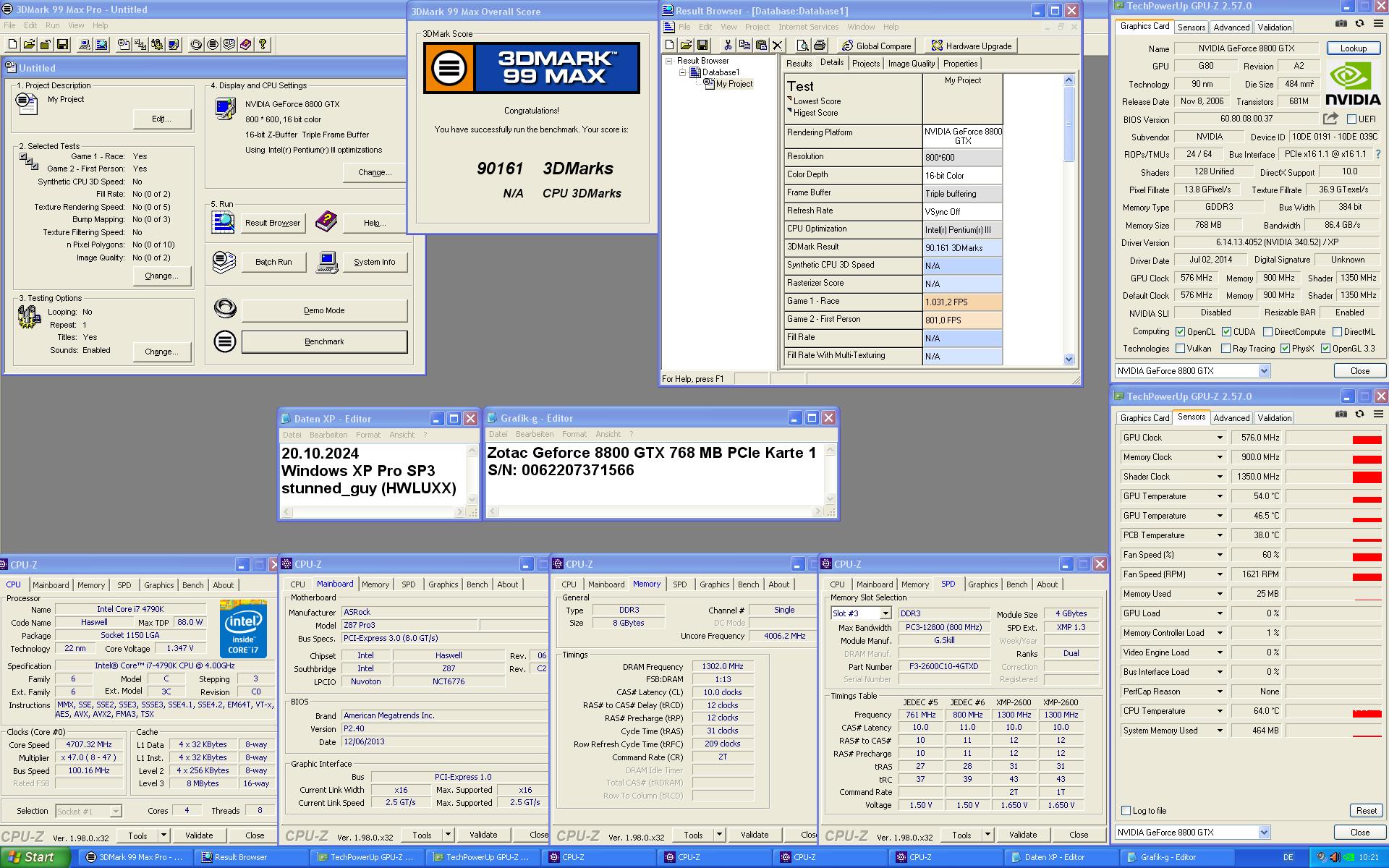Click the GPU Clock red sensor graph

[x=1333, y=438]
